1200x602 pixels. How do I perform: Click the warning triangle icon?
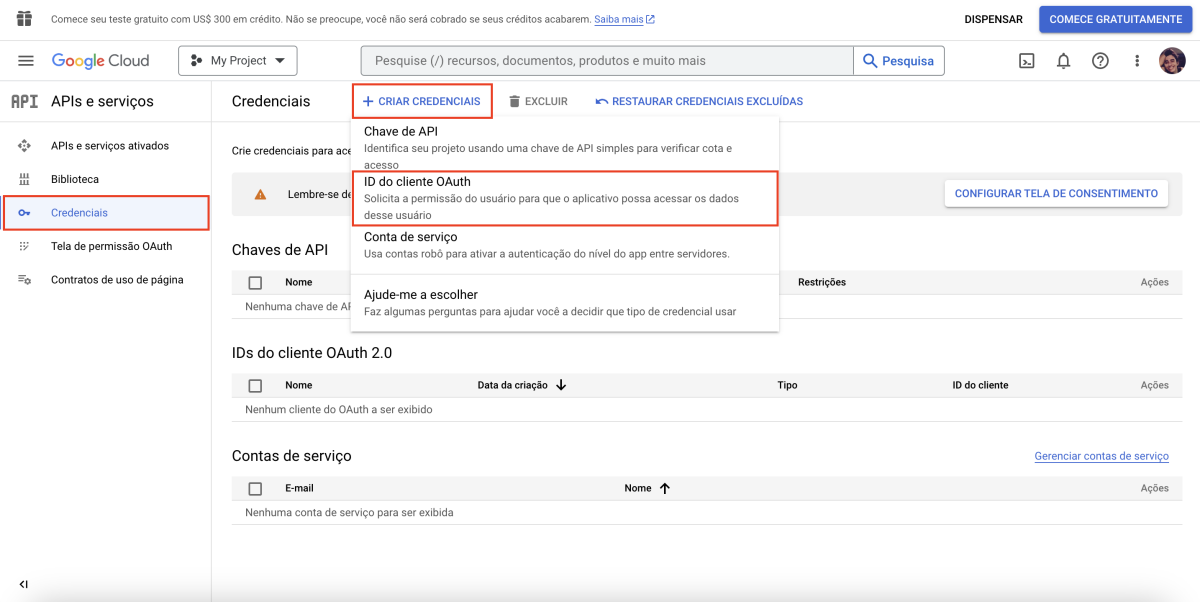pos(260,194)
